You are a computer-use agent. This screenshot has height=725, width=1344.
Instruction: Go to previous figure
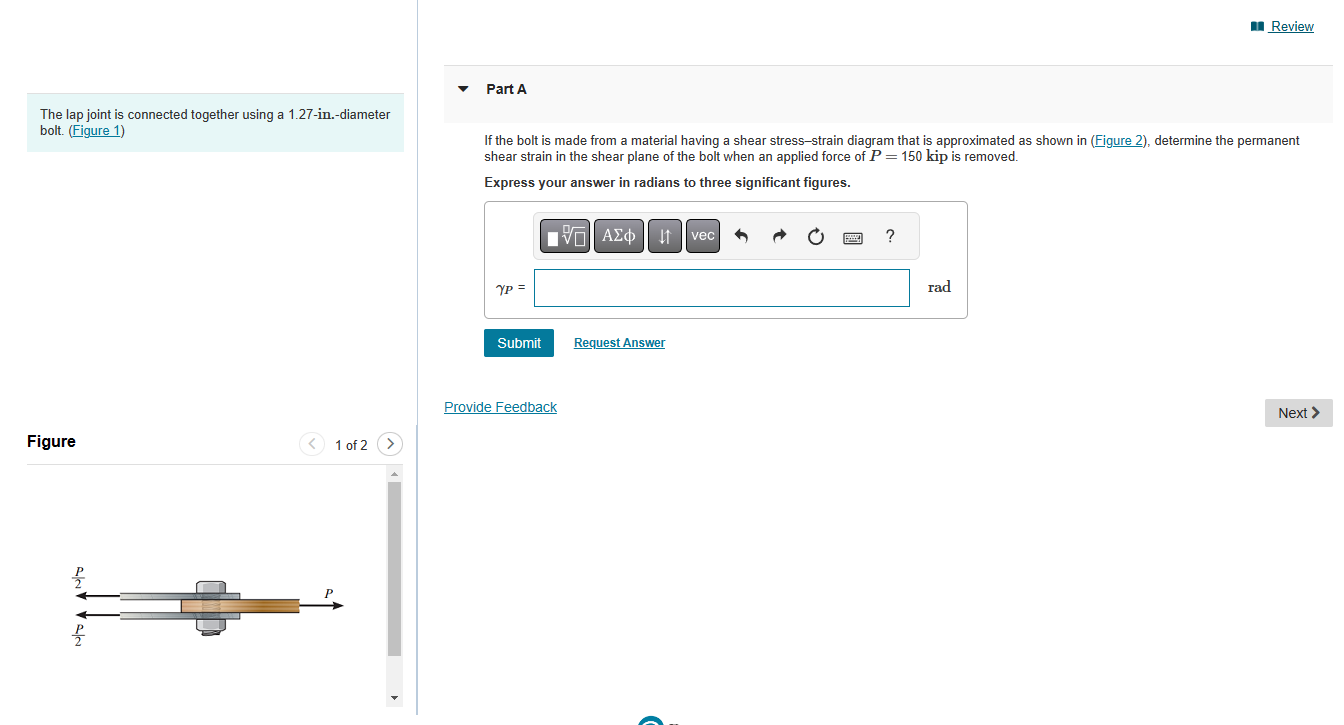tap(312, 444)
